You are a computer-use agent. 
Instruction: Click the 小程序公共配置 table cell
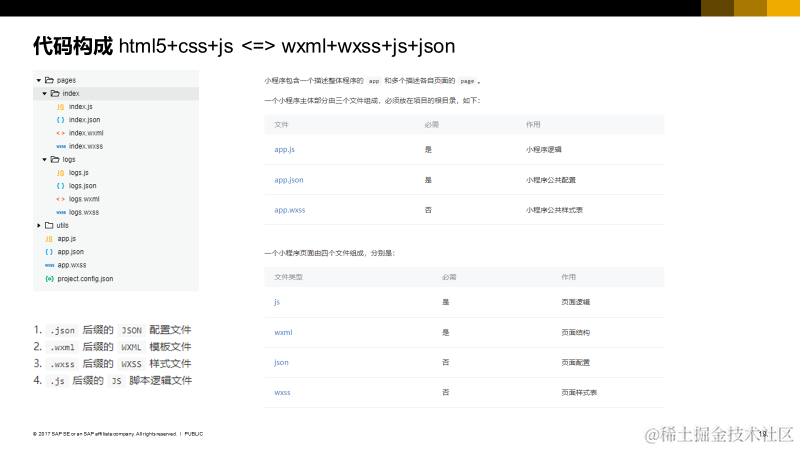coord(551,180)
